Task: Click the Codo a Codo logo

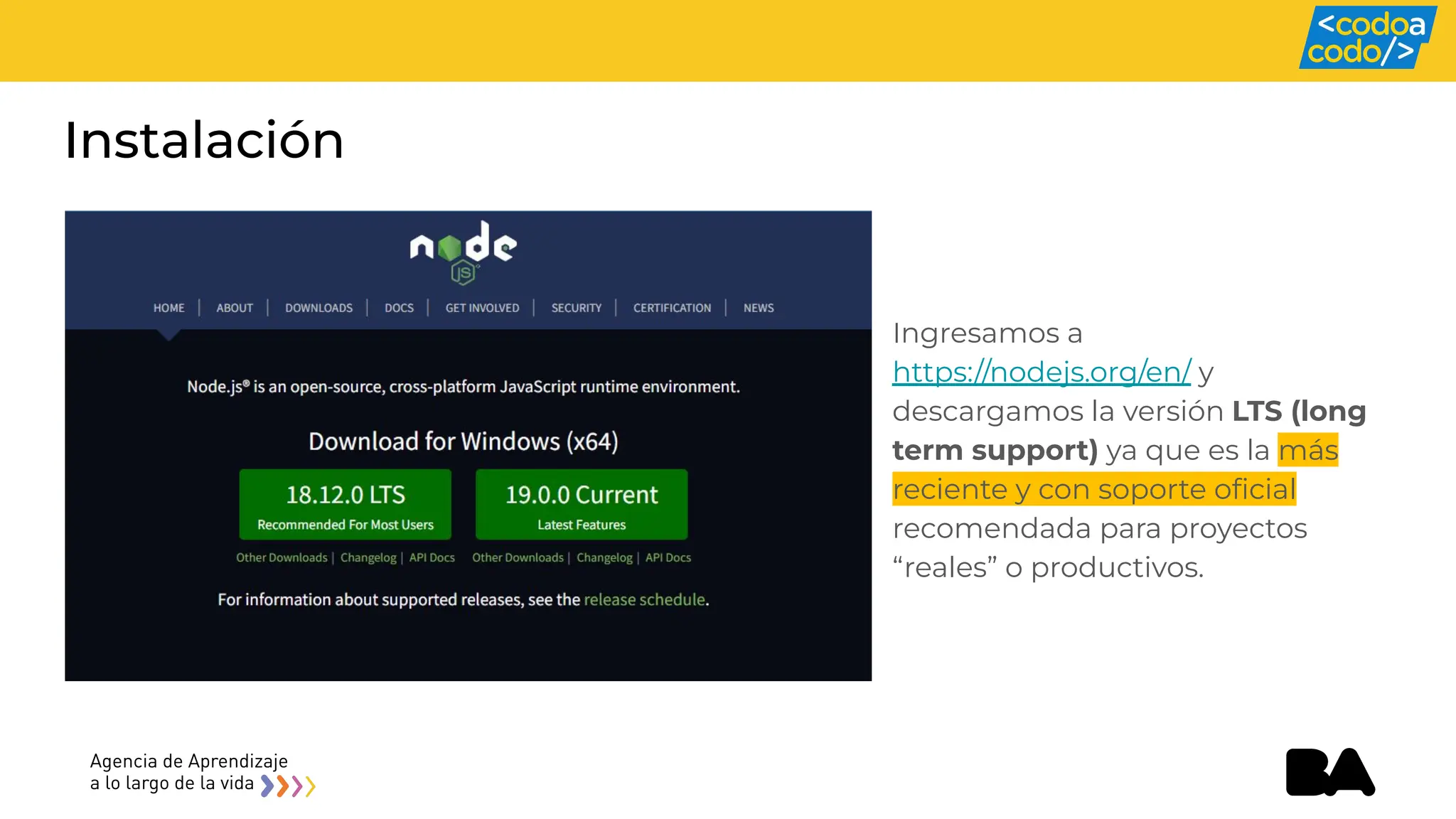Action: point(1368,38)
